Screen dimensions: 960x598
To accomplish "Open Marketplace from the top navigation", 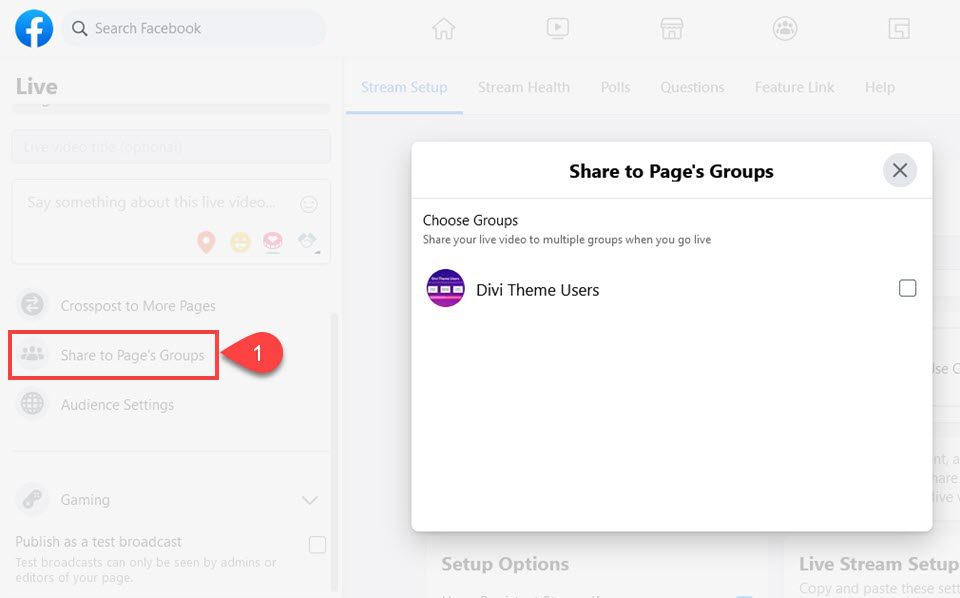I will (x=671, y=28).
